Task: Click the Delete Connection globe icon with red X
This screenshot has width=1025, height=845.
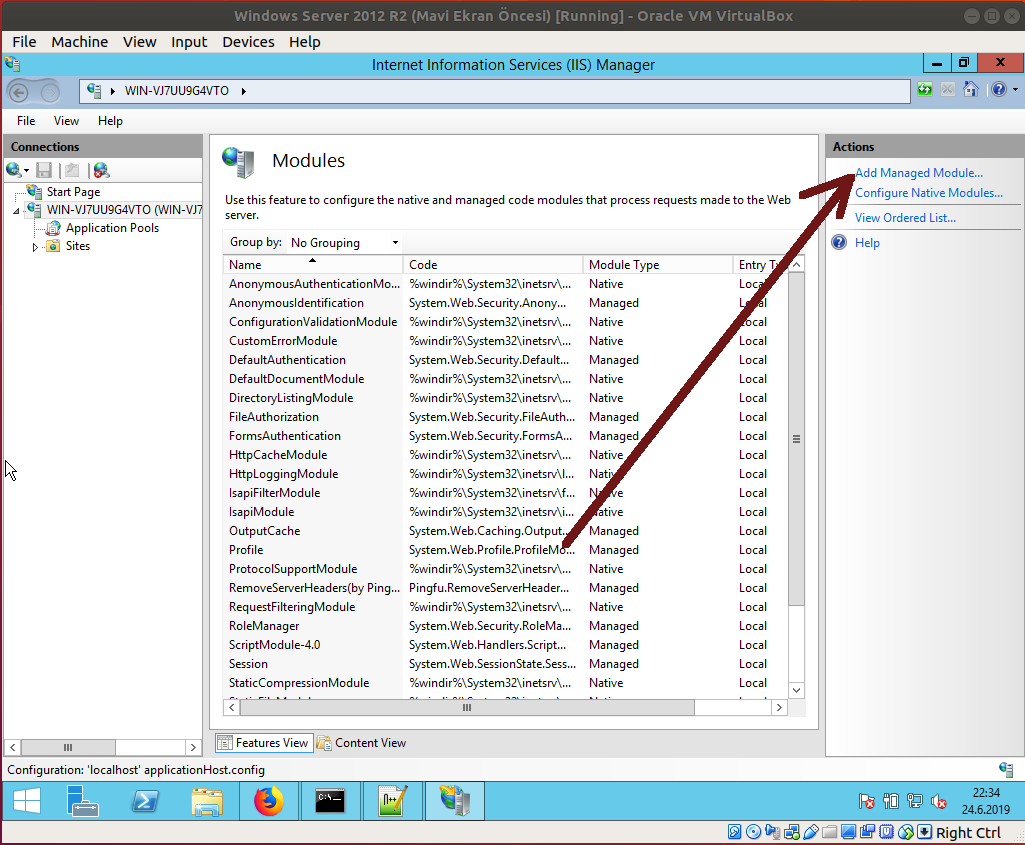Action: 101,171
